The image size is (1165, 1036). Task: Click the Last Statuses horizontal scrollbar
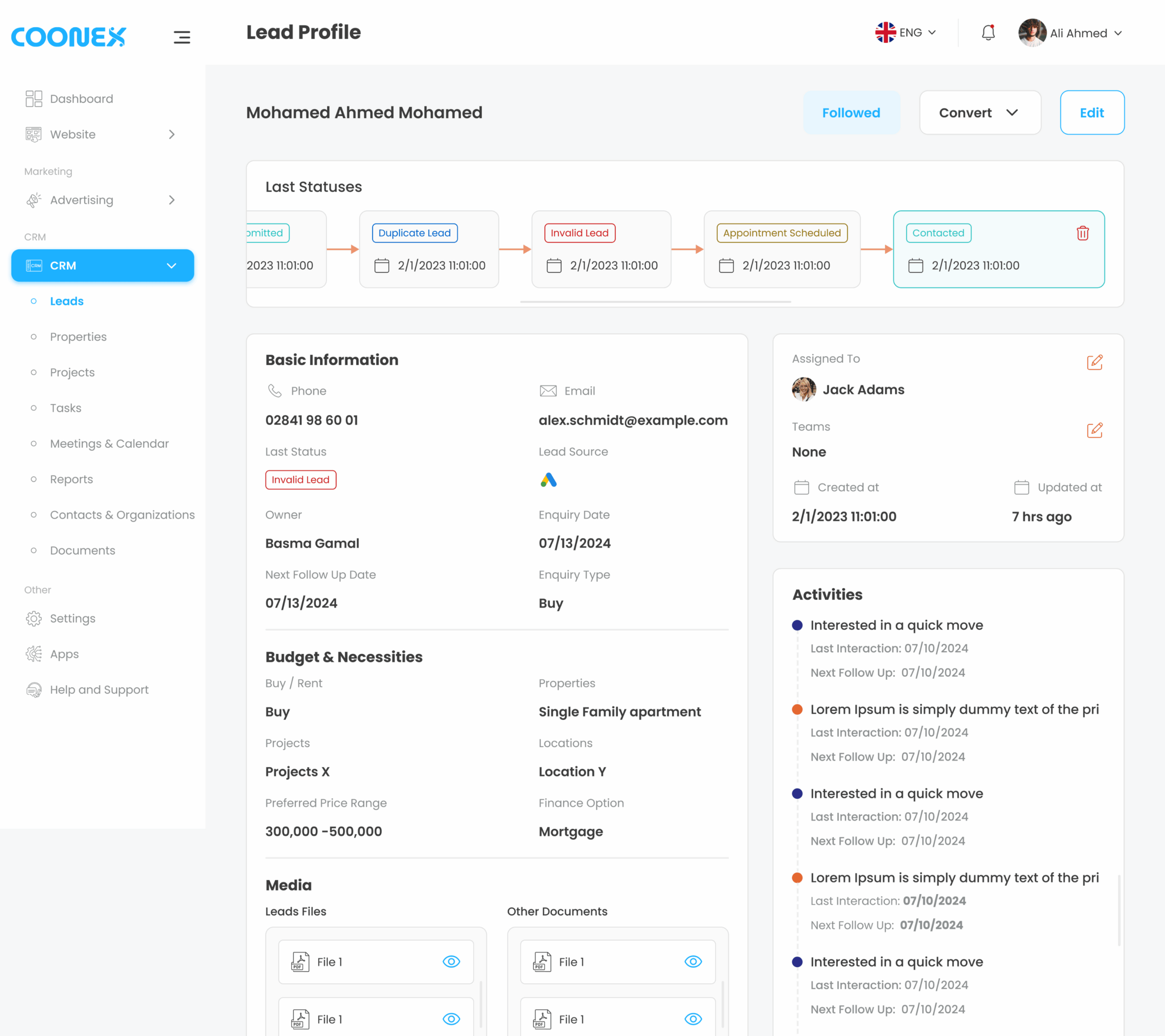coord(655,302)
